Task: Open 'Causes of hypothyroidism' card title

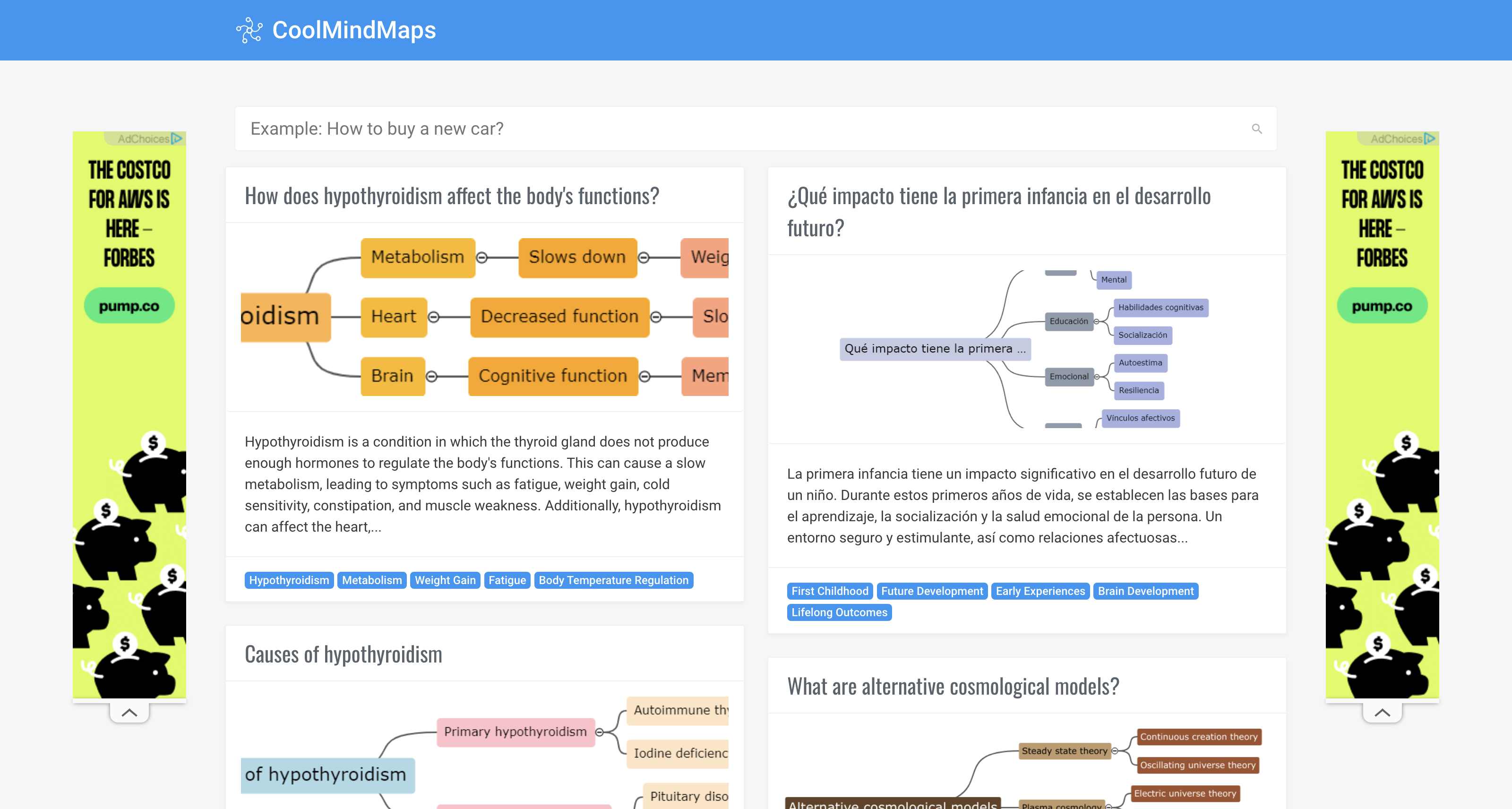Action: pos(344,654)
